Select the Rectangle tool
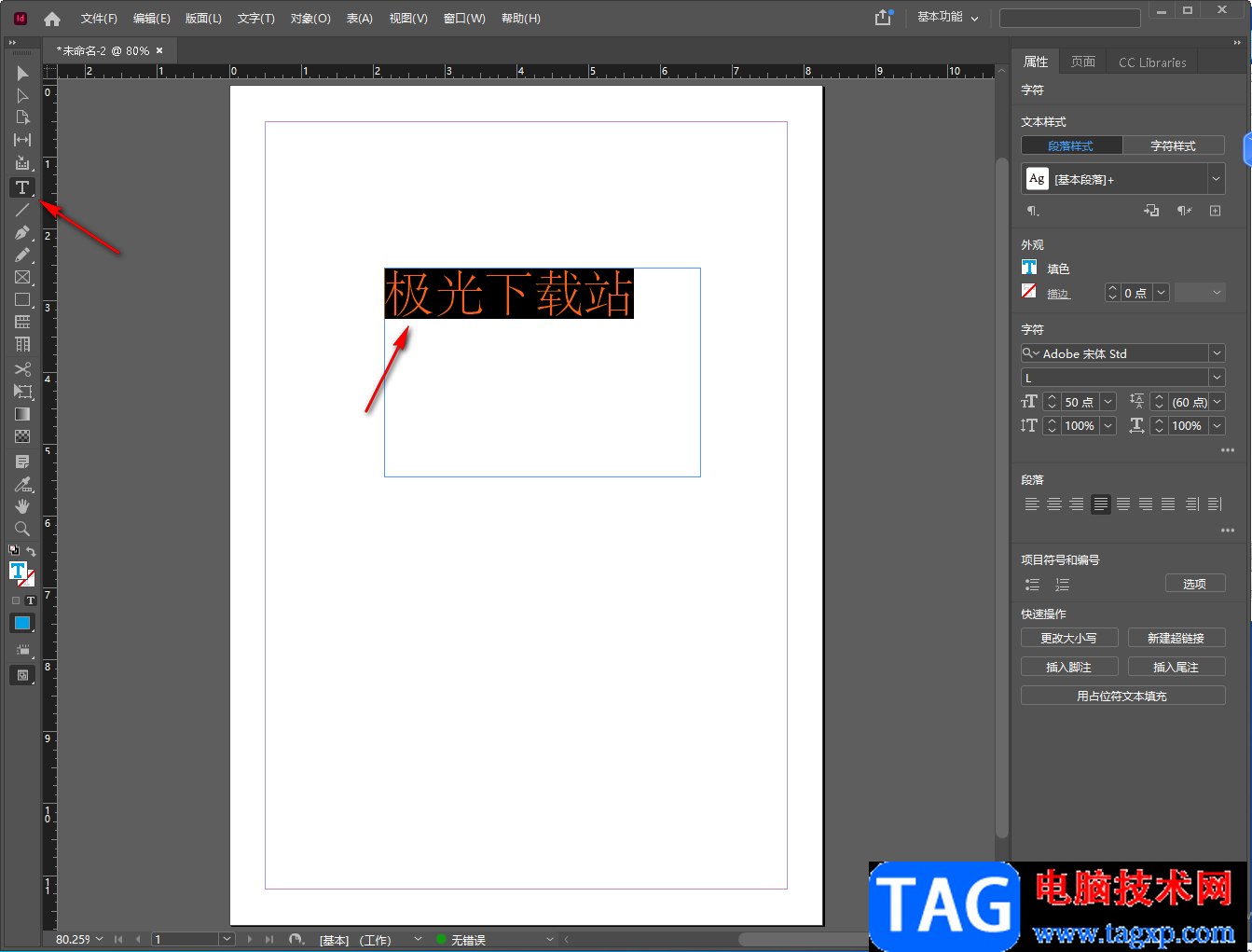 click(x=22, y=299)
